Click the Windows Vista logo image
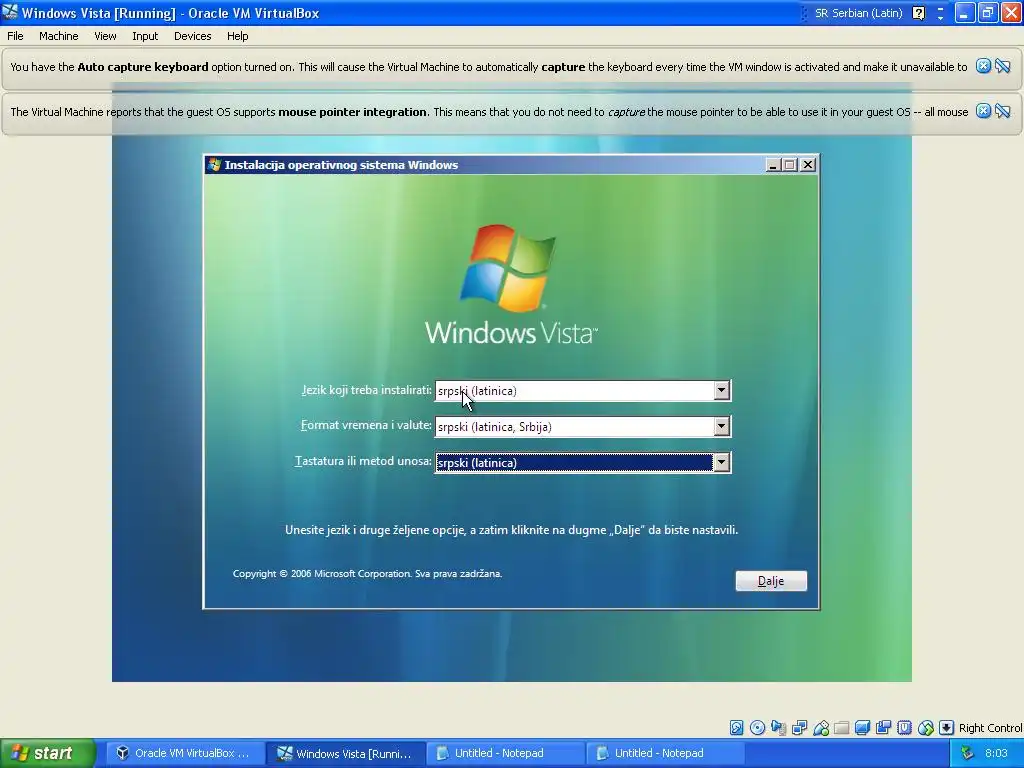This screenshot has width=1024, height=768. click(x=511, y=285)
